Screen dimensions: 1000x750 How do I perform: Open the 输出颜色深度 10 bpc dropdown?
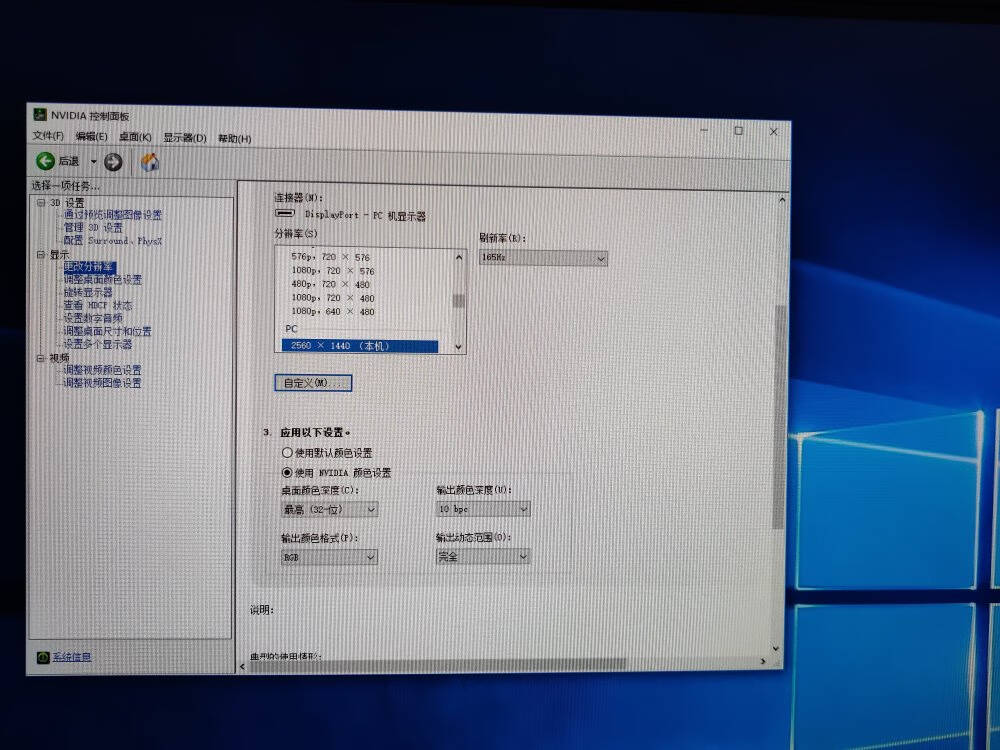483,508
